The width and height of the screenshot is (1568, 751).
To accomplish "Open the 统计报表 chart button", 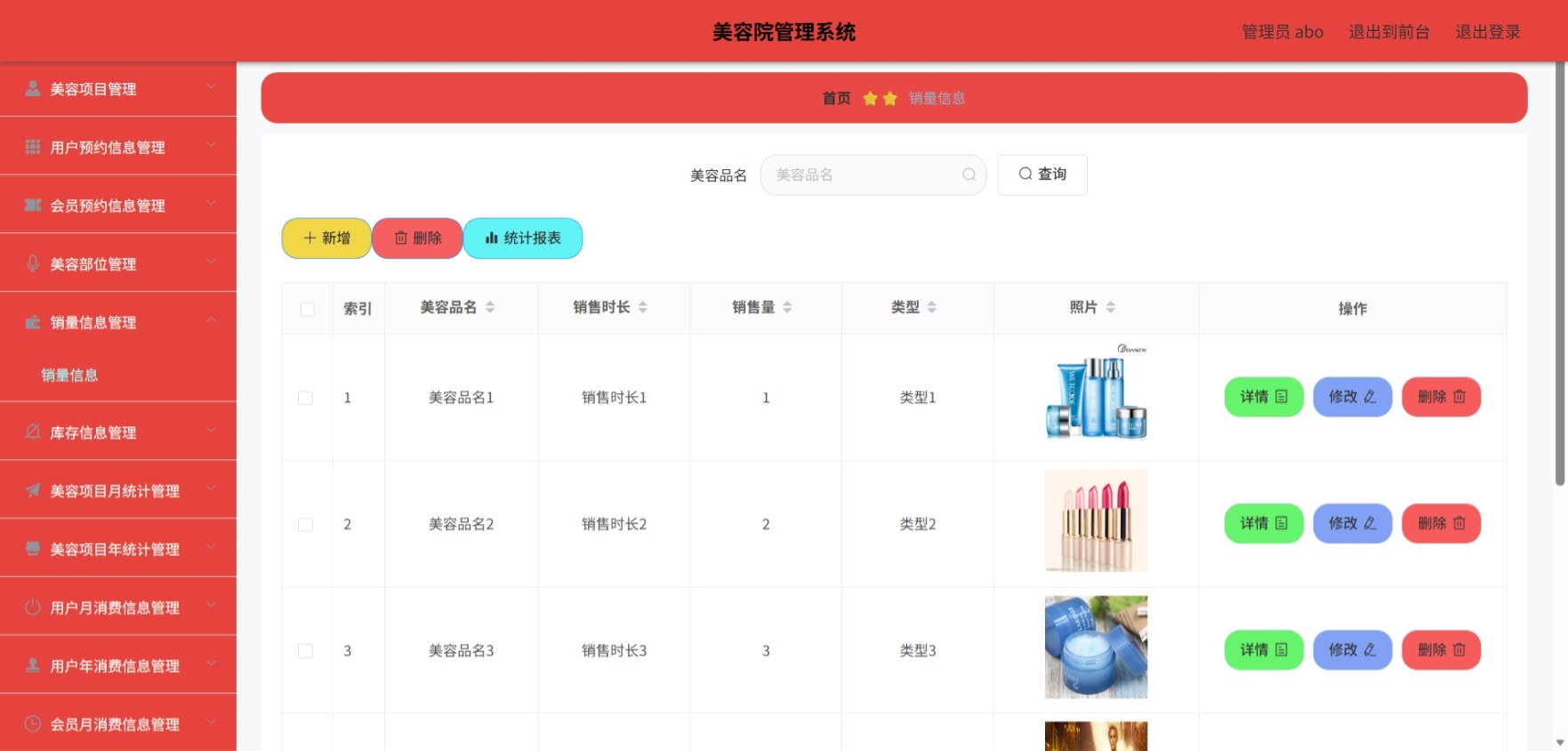I will (x=523, y=238).
